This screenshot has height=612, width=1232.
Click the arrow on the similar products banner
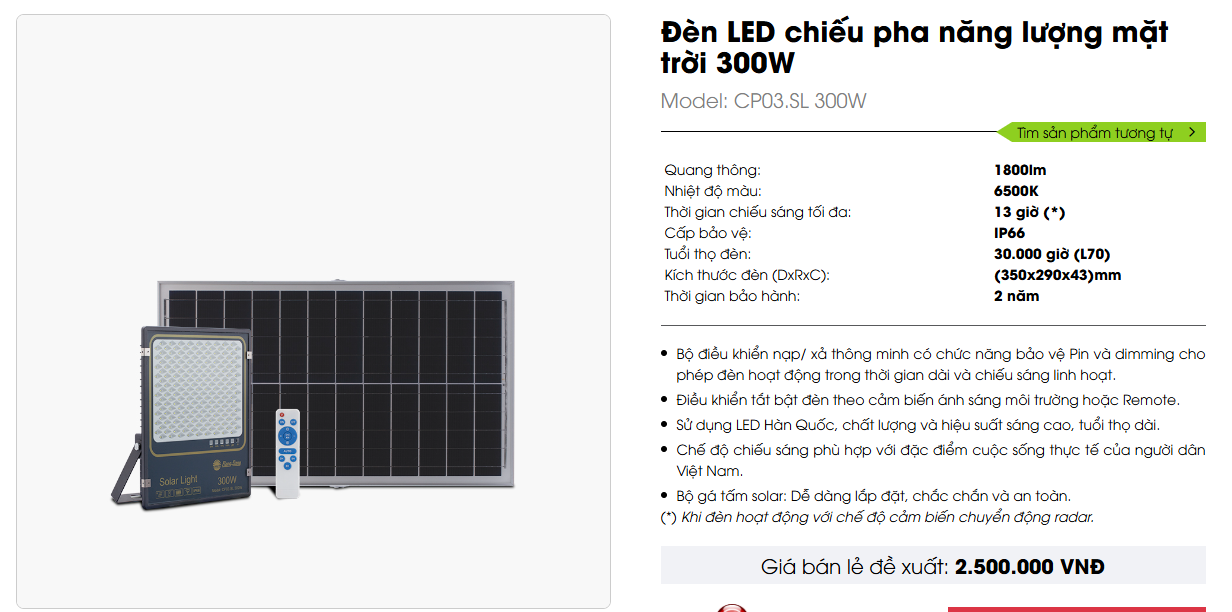coord(1192,132)
